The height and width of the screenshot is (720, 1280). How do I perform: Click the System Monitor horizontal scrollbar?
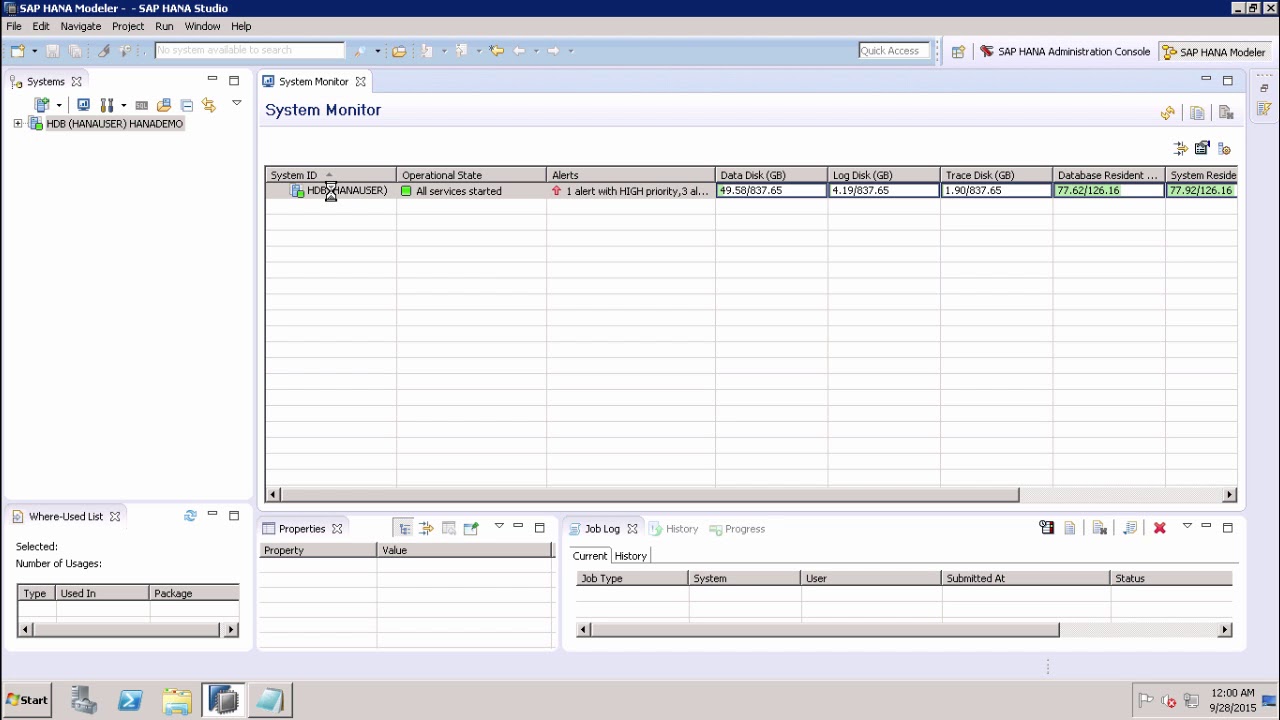648,495
